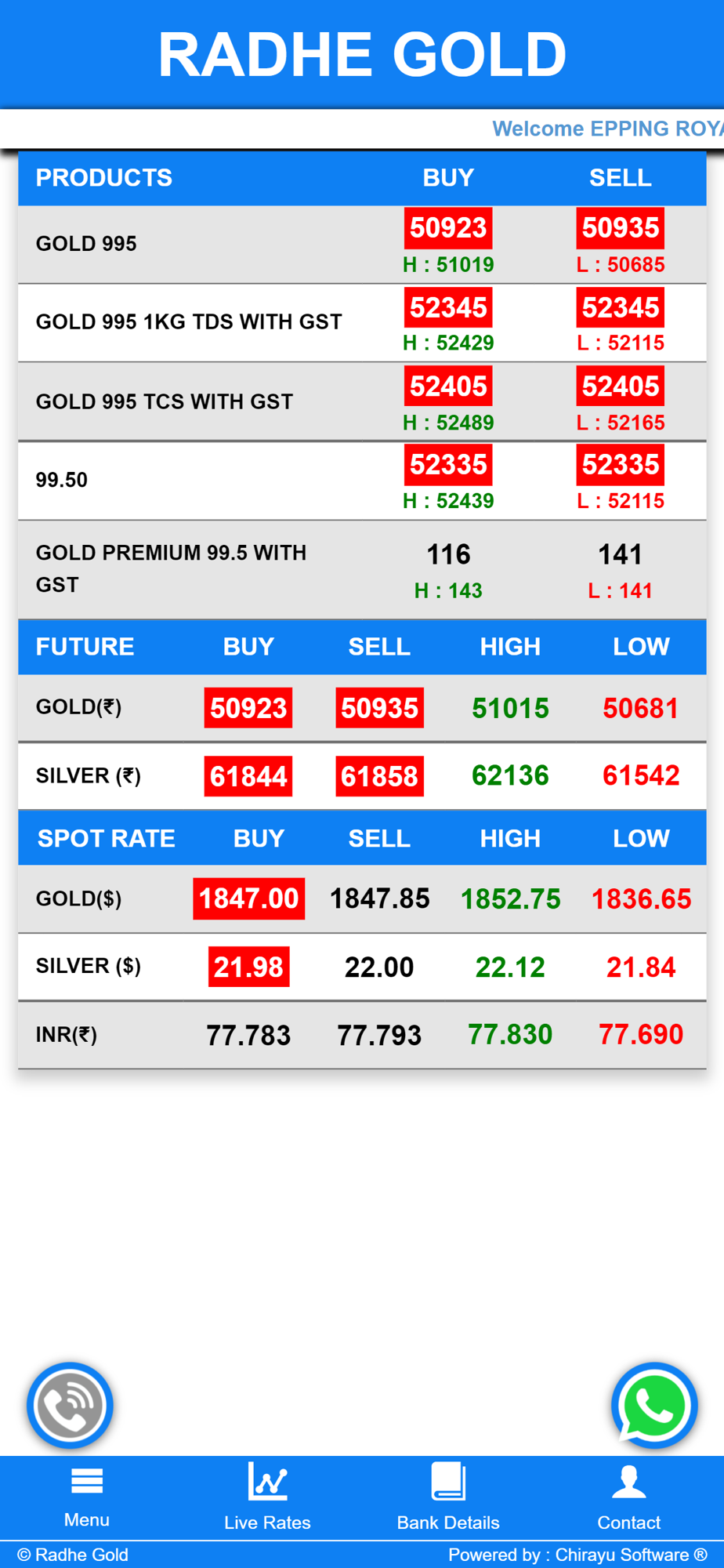
Task: Tap the INR buy rate 77.783
Action: [x=248, y=1036]
